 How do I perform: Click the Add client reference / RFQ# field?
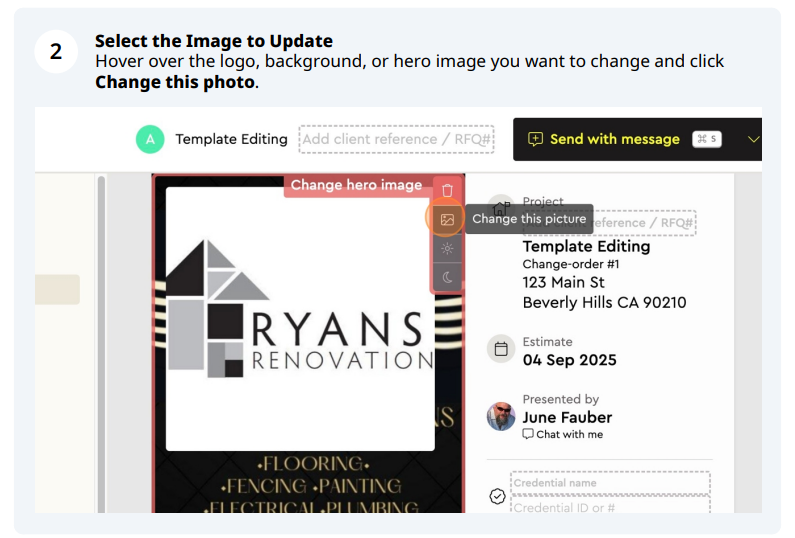(396, 139)
